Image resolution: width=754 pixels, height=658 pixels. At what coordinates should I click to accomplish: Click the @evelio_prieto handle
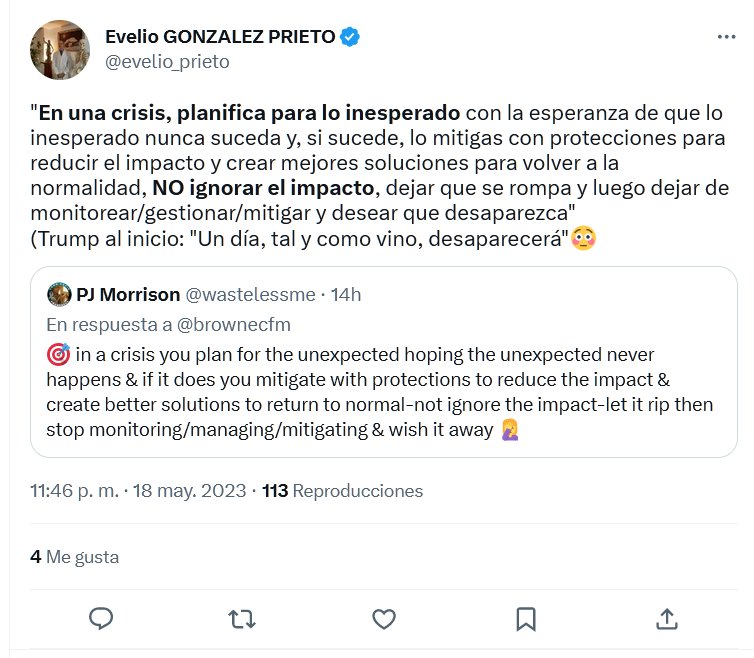(167, 62)
